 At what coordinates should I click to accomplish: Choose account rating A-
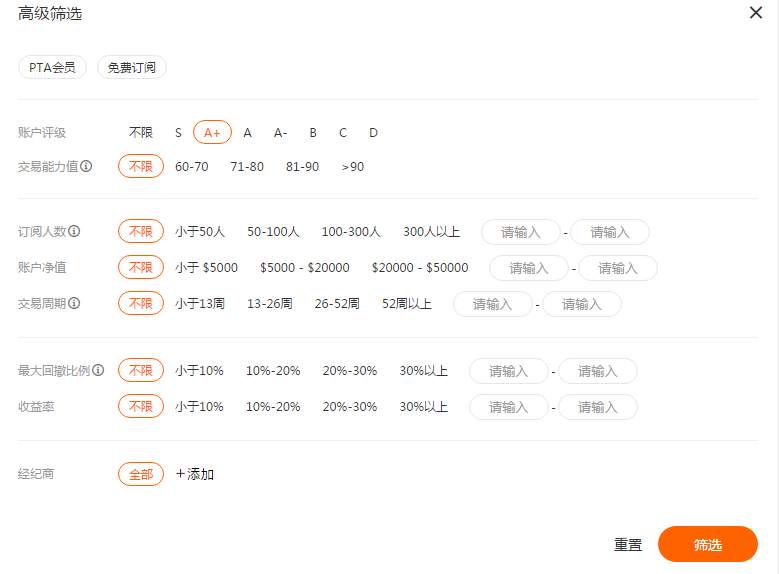tap(280, 133)
